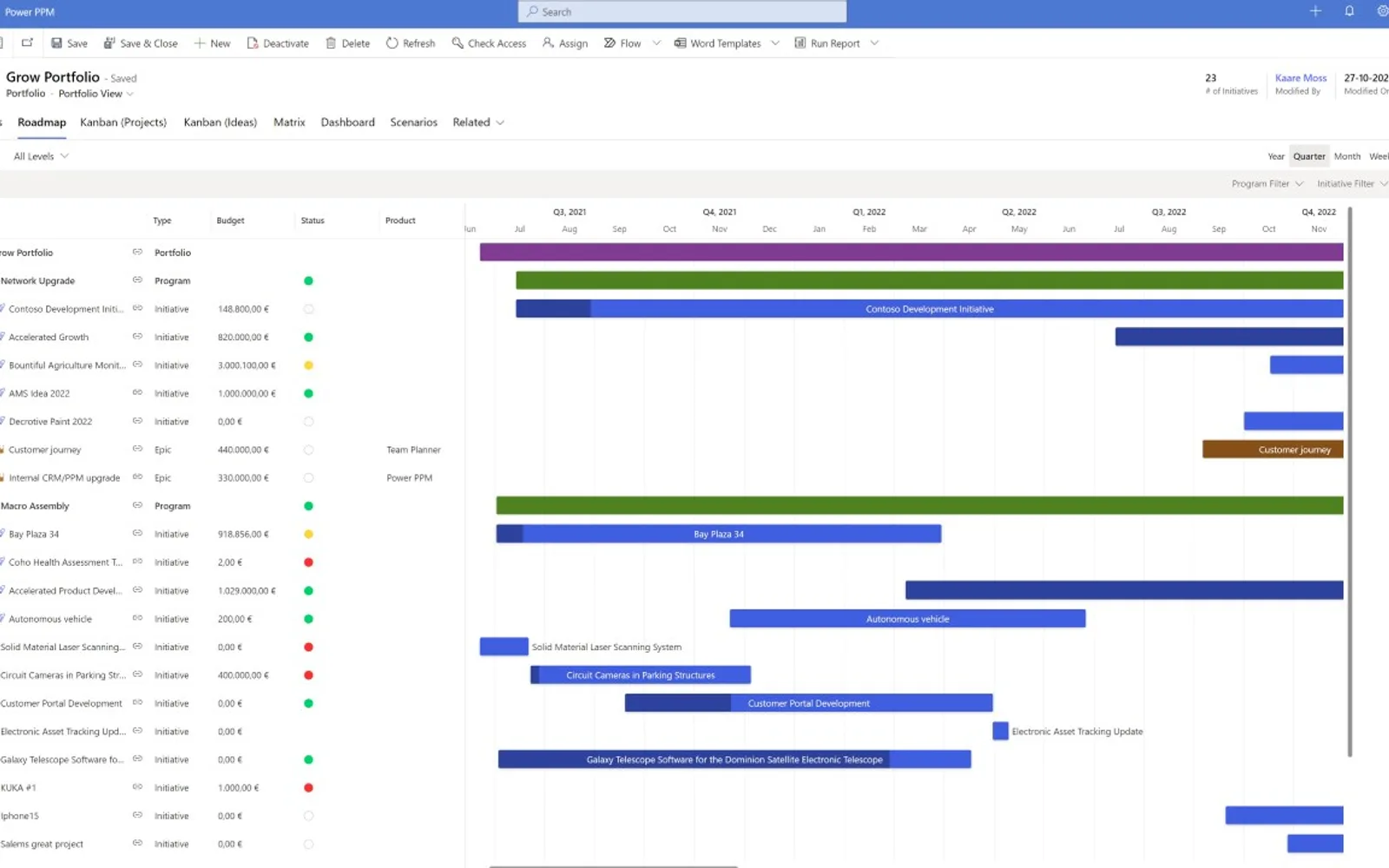Open the Scenarios tab
The height and width of the screenshot is (868, 1389).
[413, 122]
